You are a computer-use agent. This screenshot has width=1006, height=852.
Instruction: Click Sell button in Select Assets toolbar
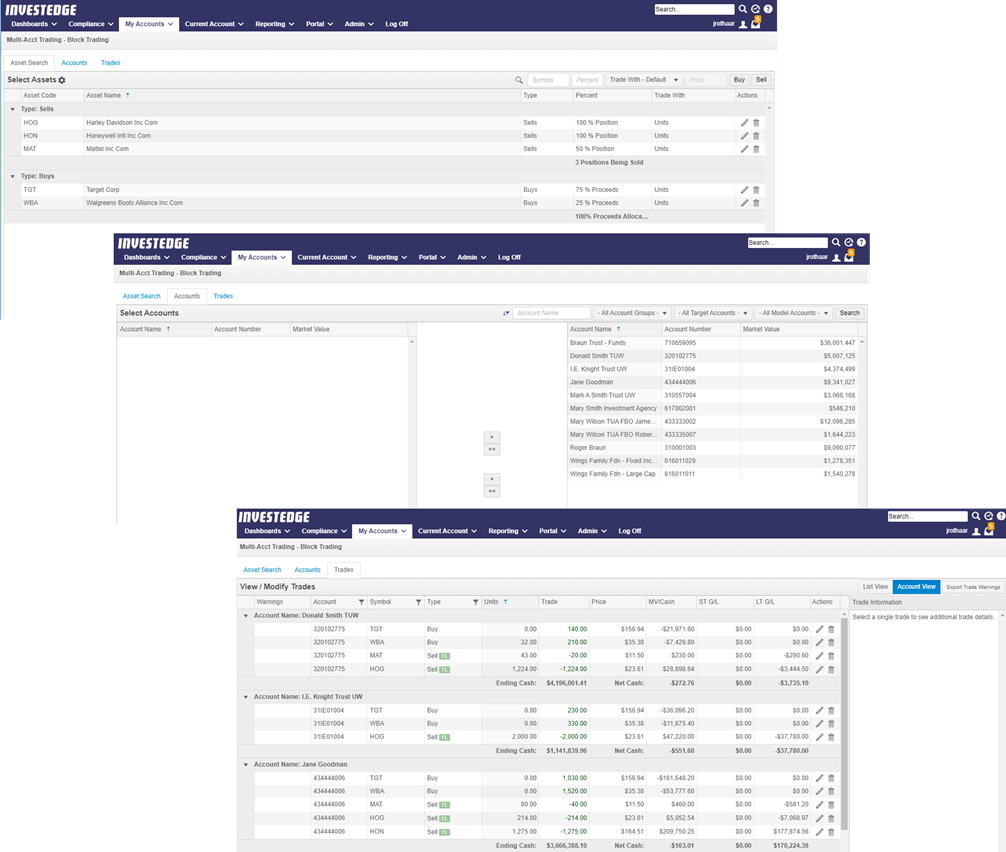click(761, 80)
